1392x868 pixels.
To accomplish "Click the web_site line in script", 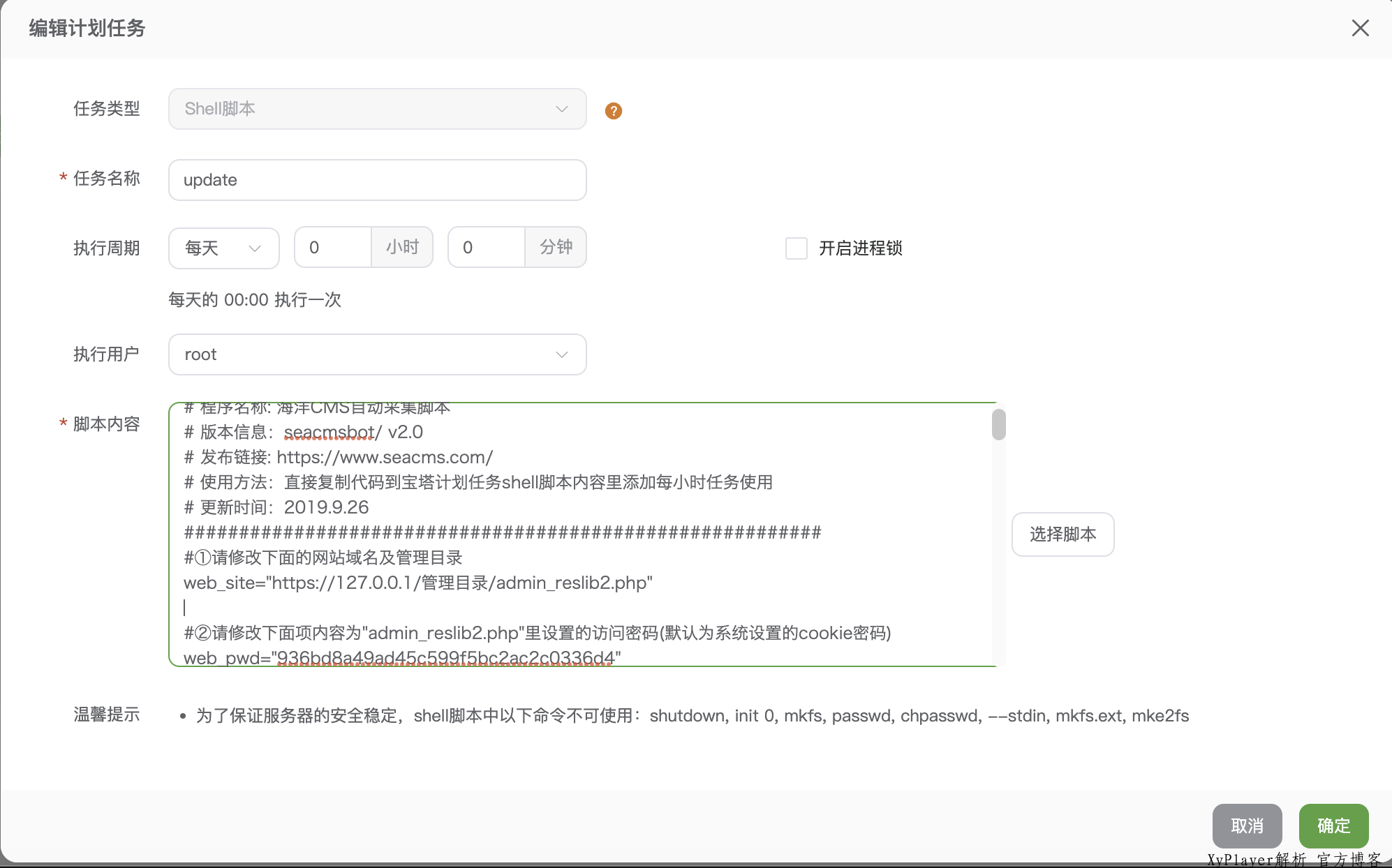I will tap(417, 583).
